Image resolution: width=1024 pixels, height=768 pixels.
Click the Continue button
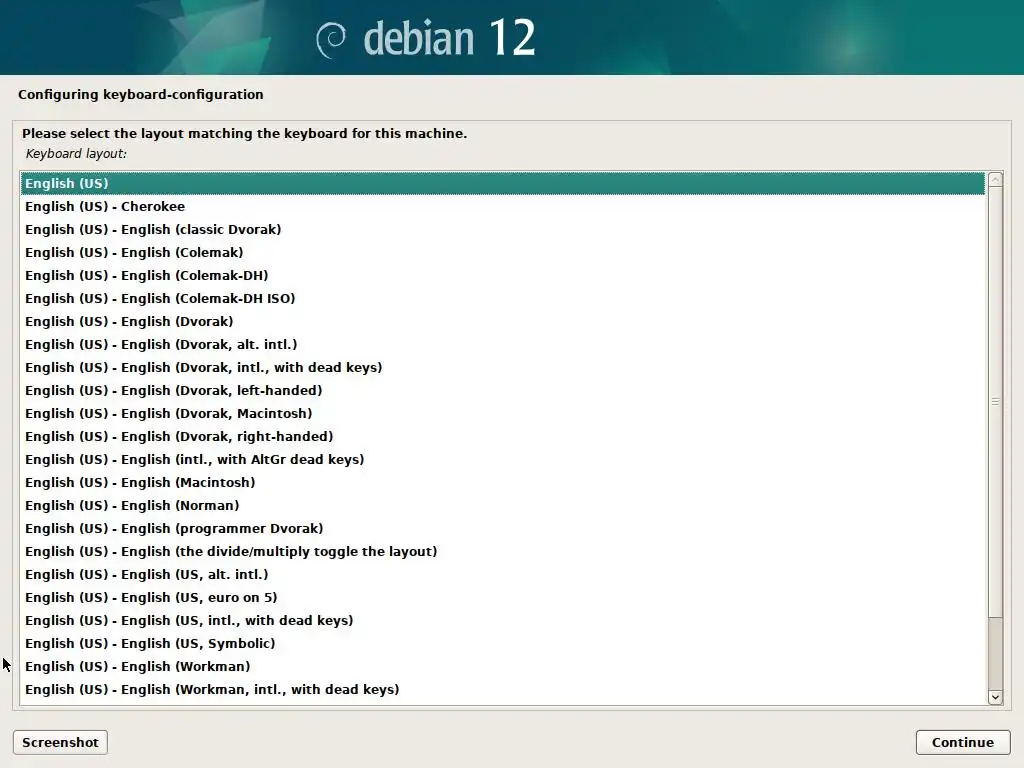pyautogui.click(x=963, y=743)
